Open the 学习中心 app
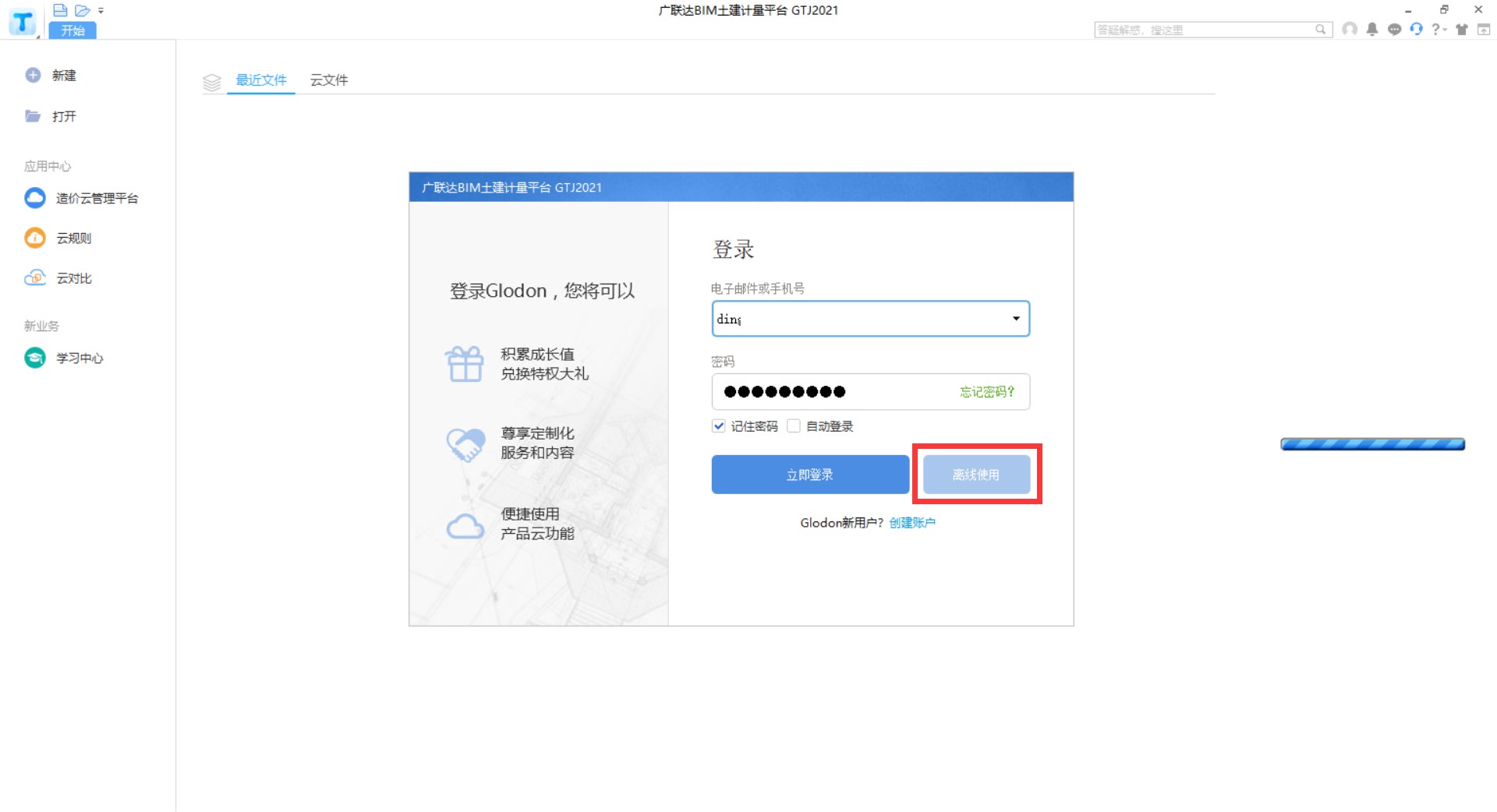1497x812 pixels. coord(64,358)
